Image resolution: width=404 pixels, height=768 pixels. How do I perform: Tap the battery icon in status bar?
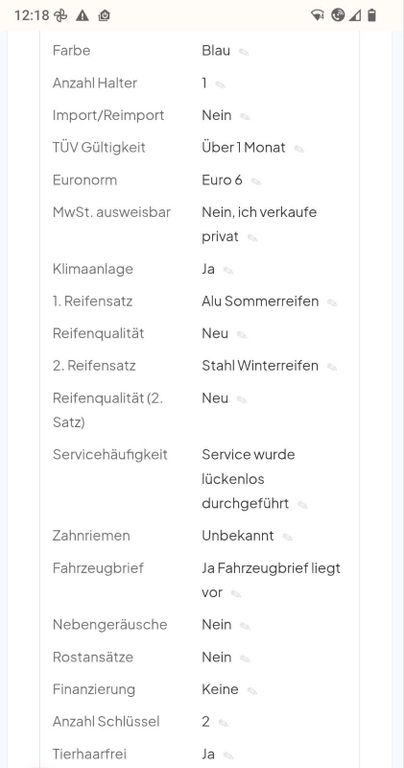click(x=372, y=16)
